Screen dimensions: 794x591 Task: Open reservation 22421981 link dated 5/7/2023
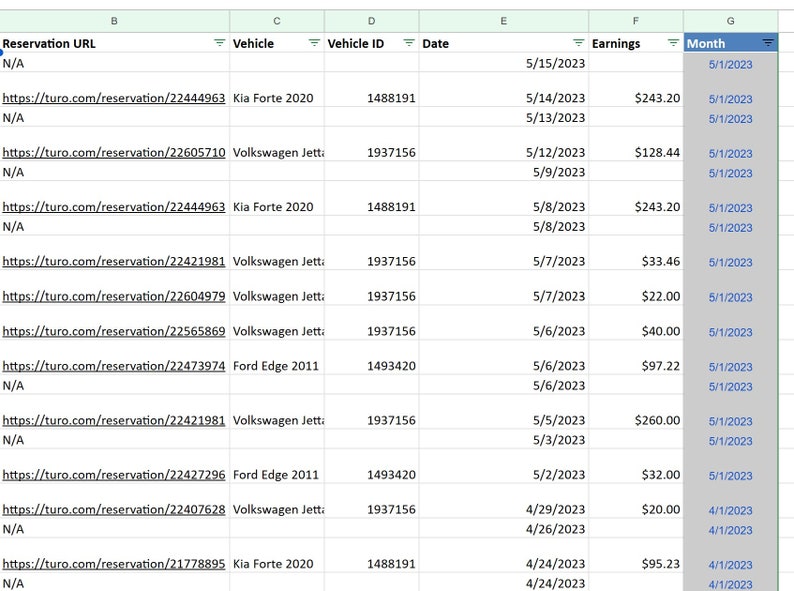[x=114, y=261]
